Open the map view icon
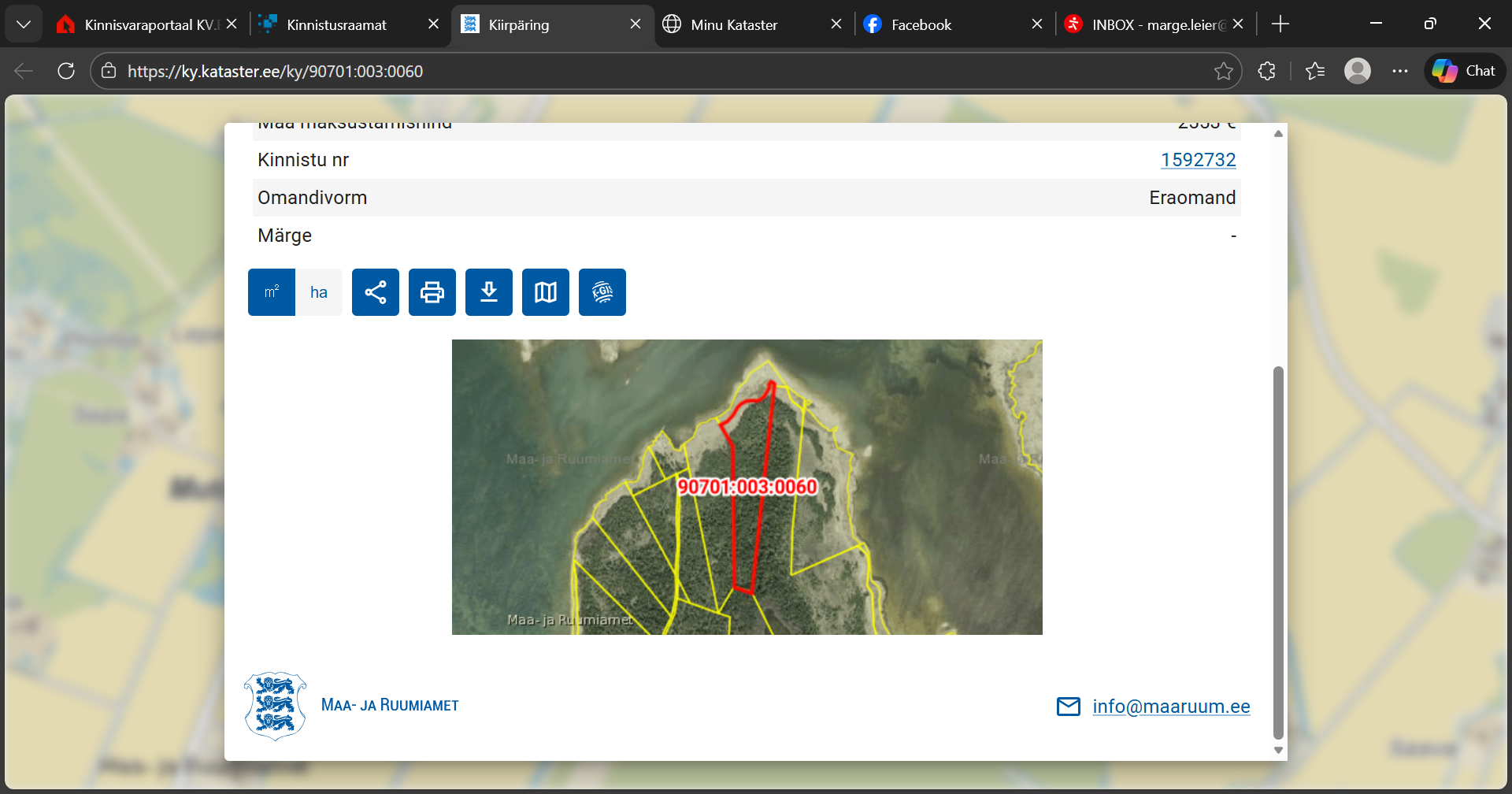The image size is (1512, 794). [546, 292]
